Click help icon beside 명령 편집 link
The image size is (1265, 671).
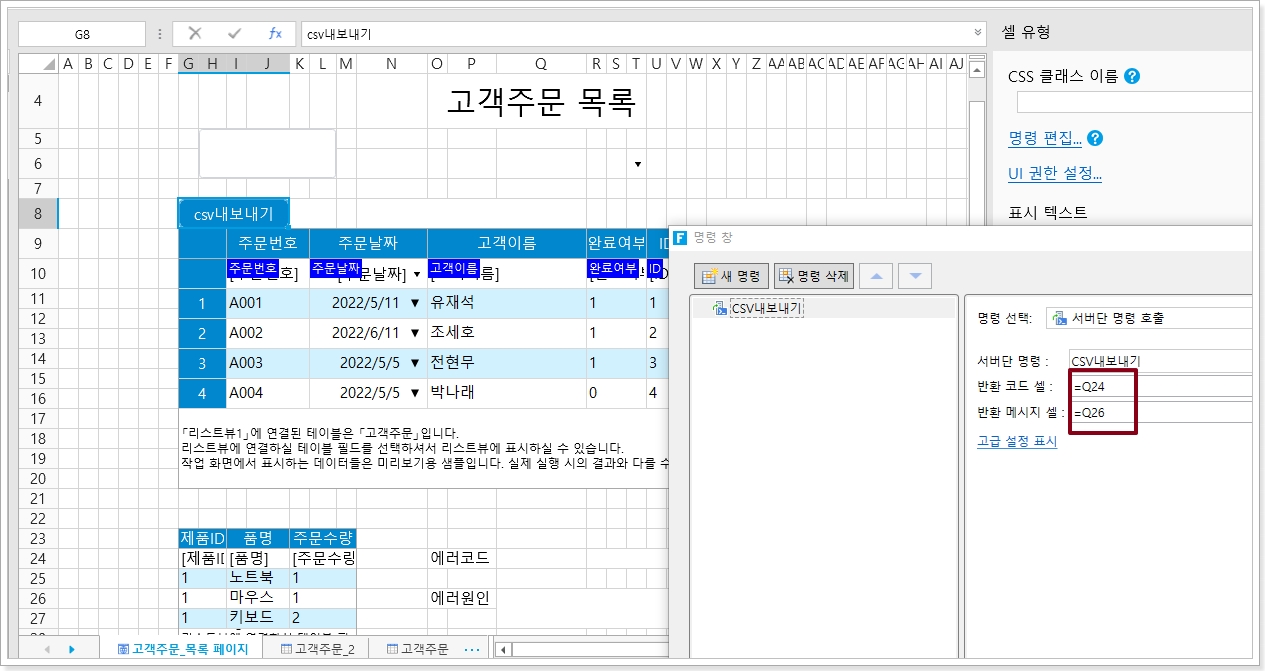click(1095, 139)
